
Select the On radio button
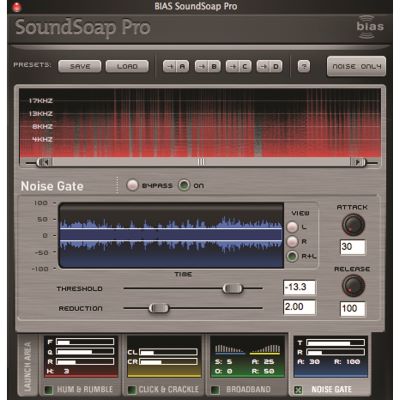184,185
